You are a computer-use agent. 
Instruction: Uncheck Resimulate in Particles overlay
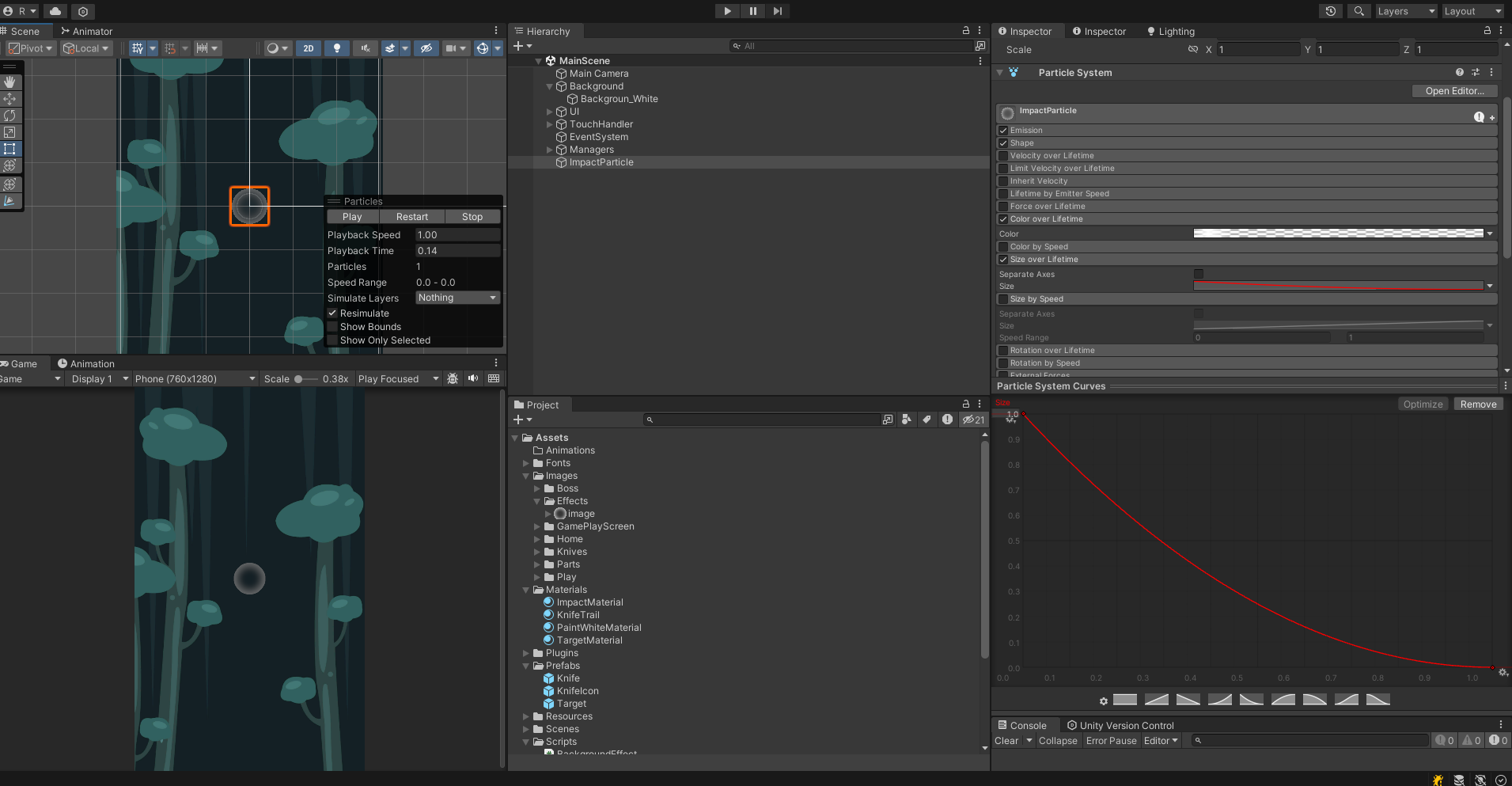click(333, 313)
